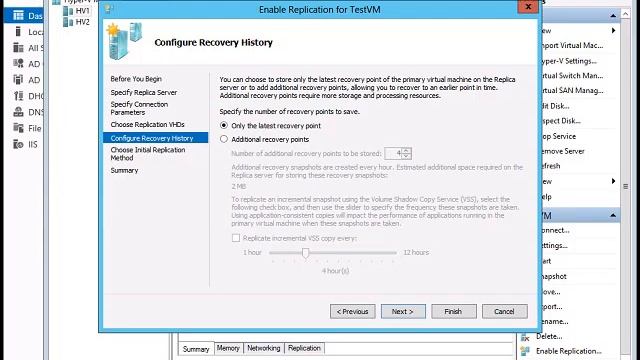Click Edit Disk action

[555, 106]
